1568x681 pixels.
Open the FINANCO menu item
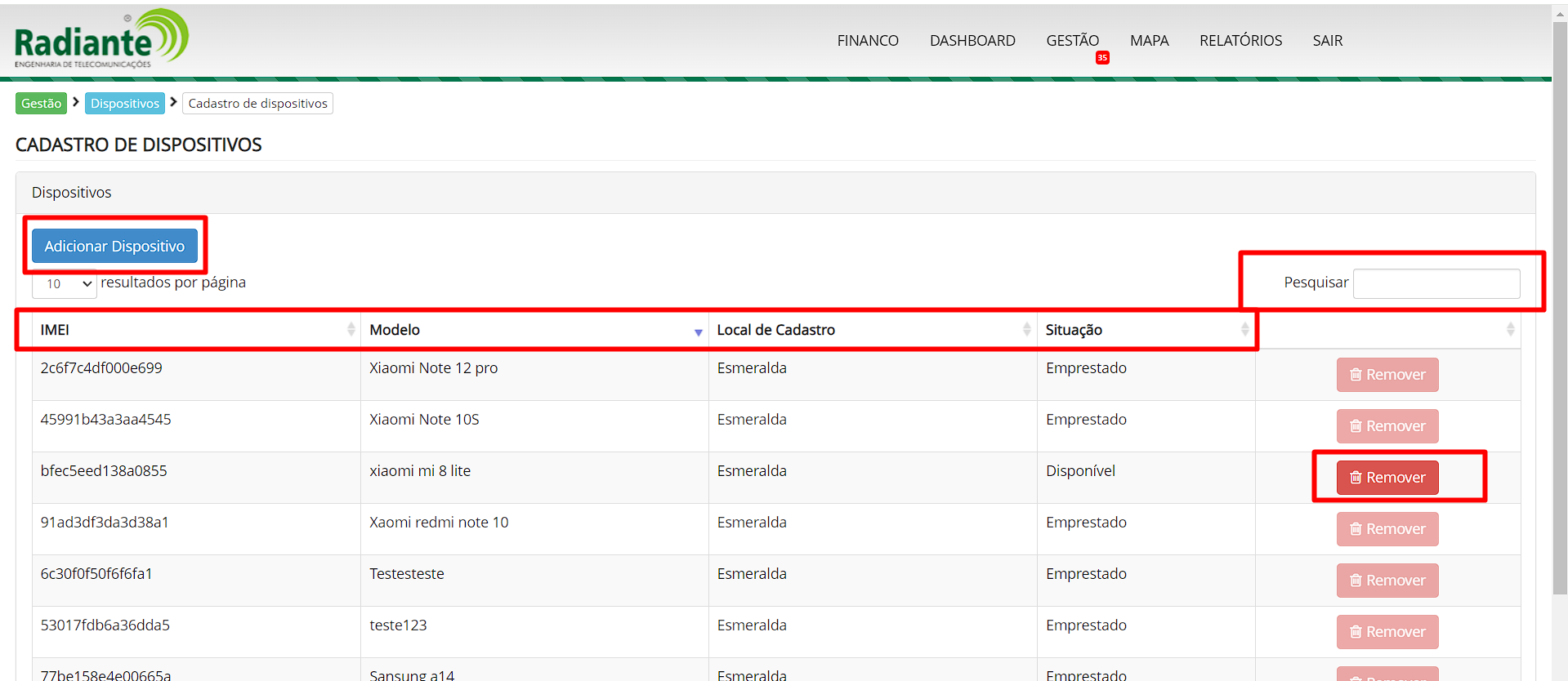click(867, 41)
